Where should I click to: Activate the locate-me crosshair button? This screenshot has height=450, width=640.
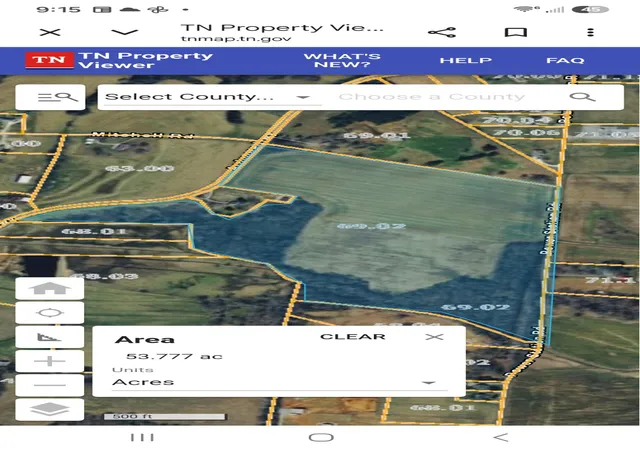[x=50, y=313]
